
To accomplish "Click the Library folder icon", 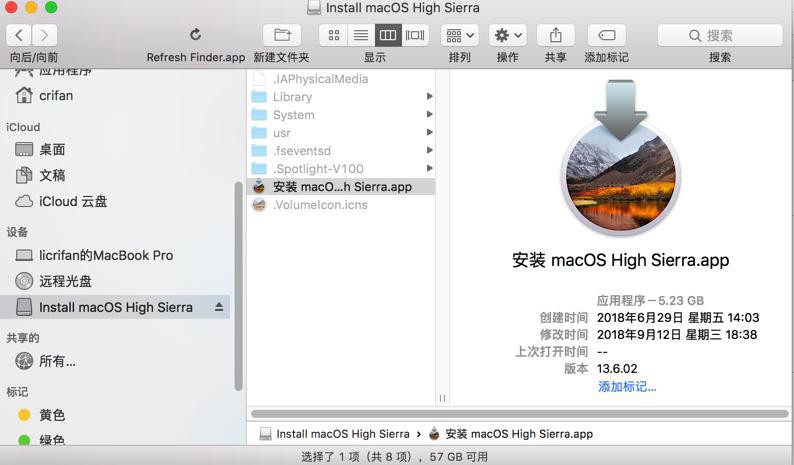I will click(x=259, y=96).
